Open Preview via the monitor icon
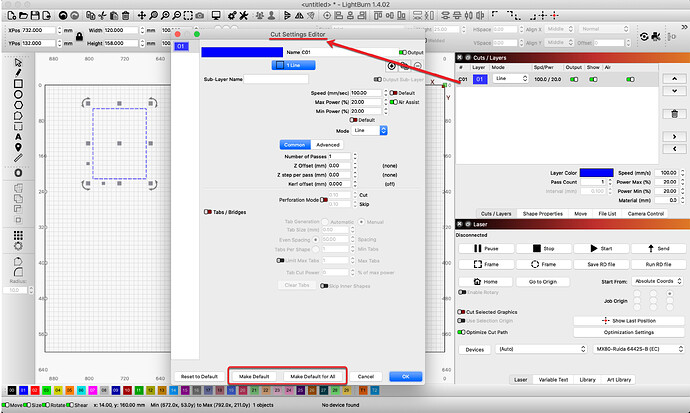The height and width of the screenshot is (413, 690). click(x=216, y=16)
